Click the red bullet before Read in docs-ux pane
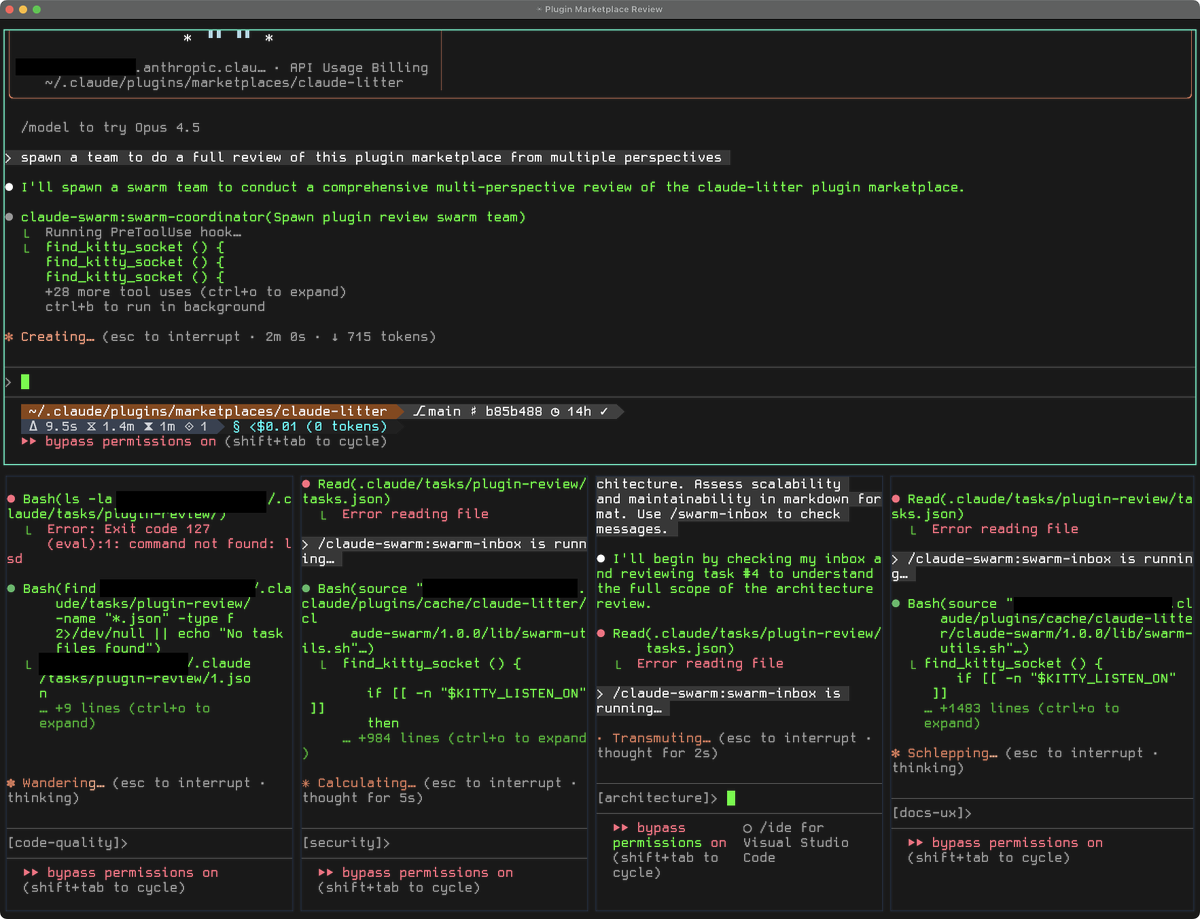The width and height of the screenshot is (1200, 919). click(x=896, y=499)
